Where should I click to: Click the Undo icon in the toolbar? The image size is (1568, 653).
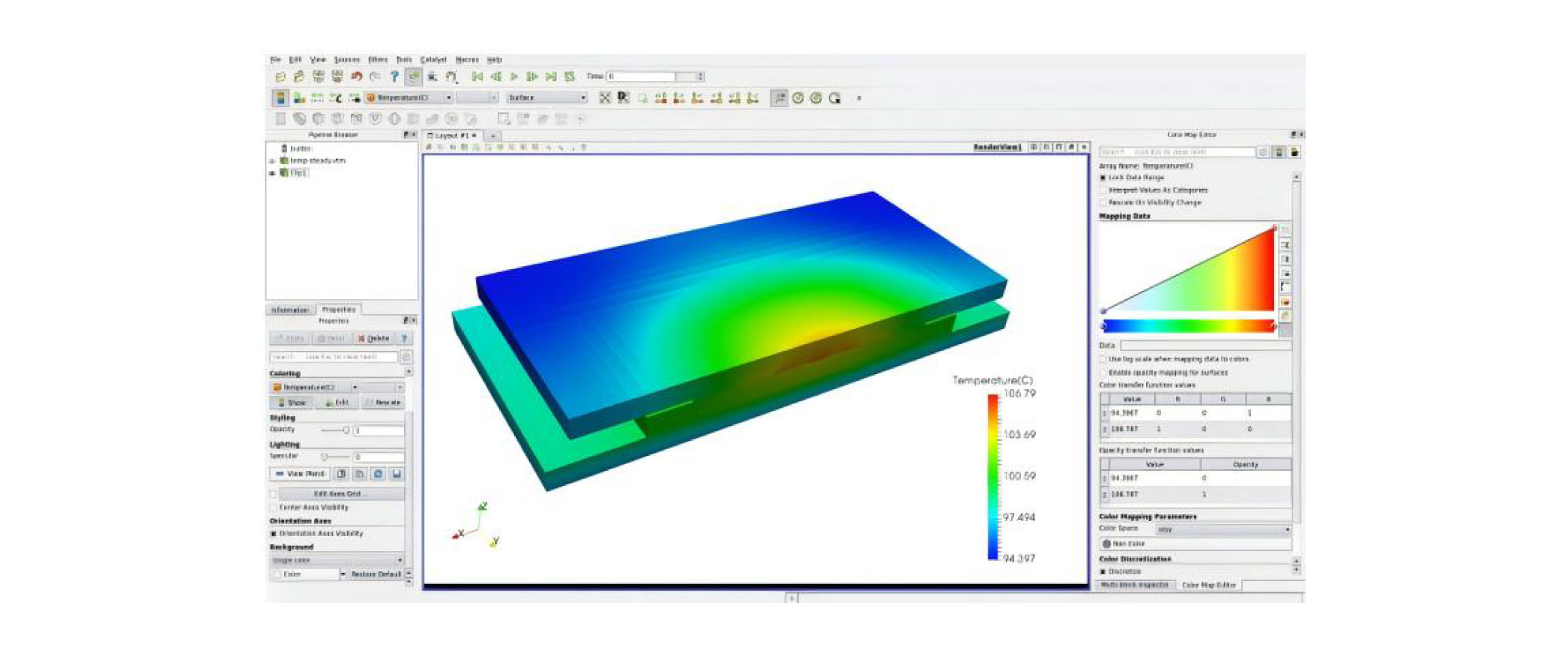(x=357, y=76)
